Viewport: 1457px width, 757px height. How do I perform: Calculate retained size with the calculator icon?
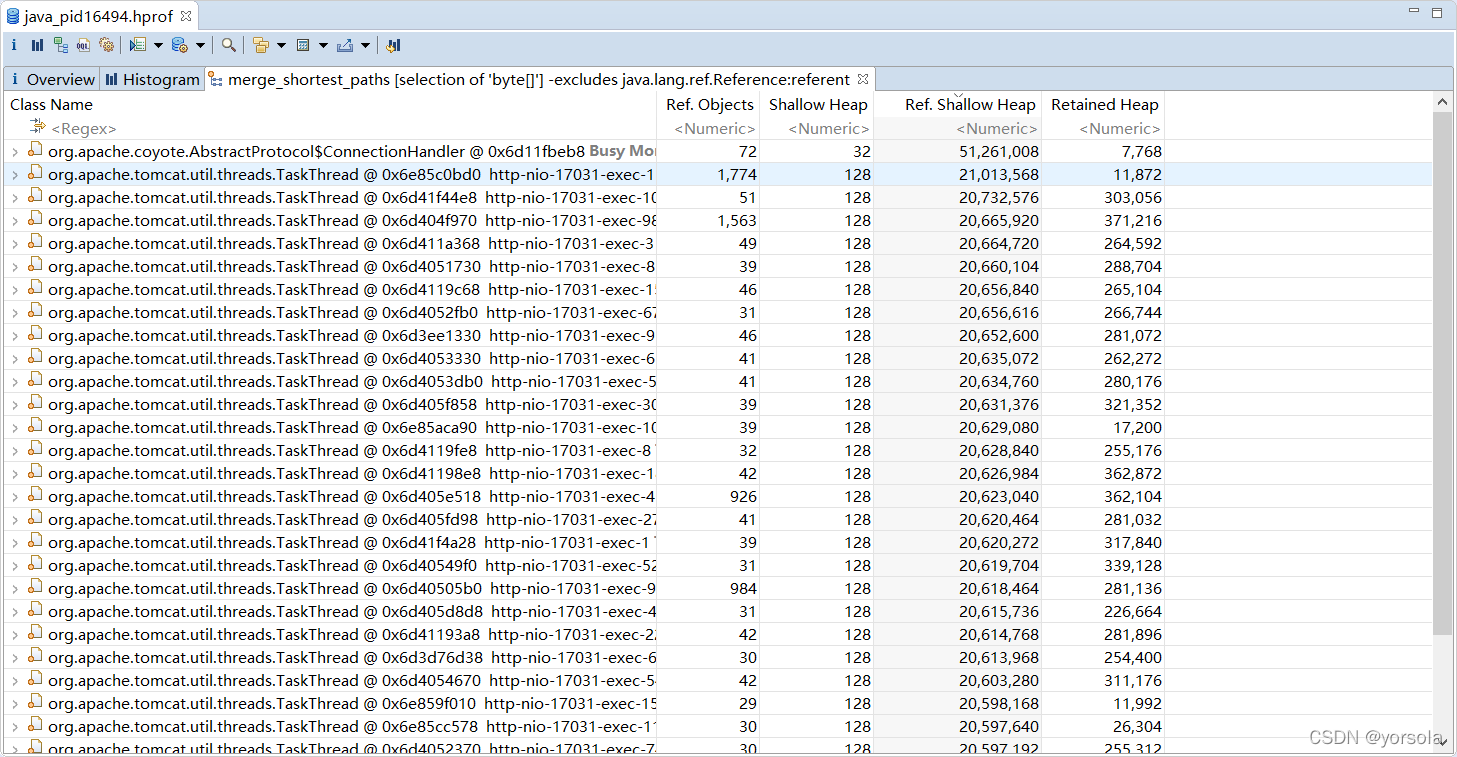pos(301,45)
